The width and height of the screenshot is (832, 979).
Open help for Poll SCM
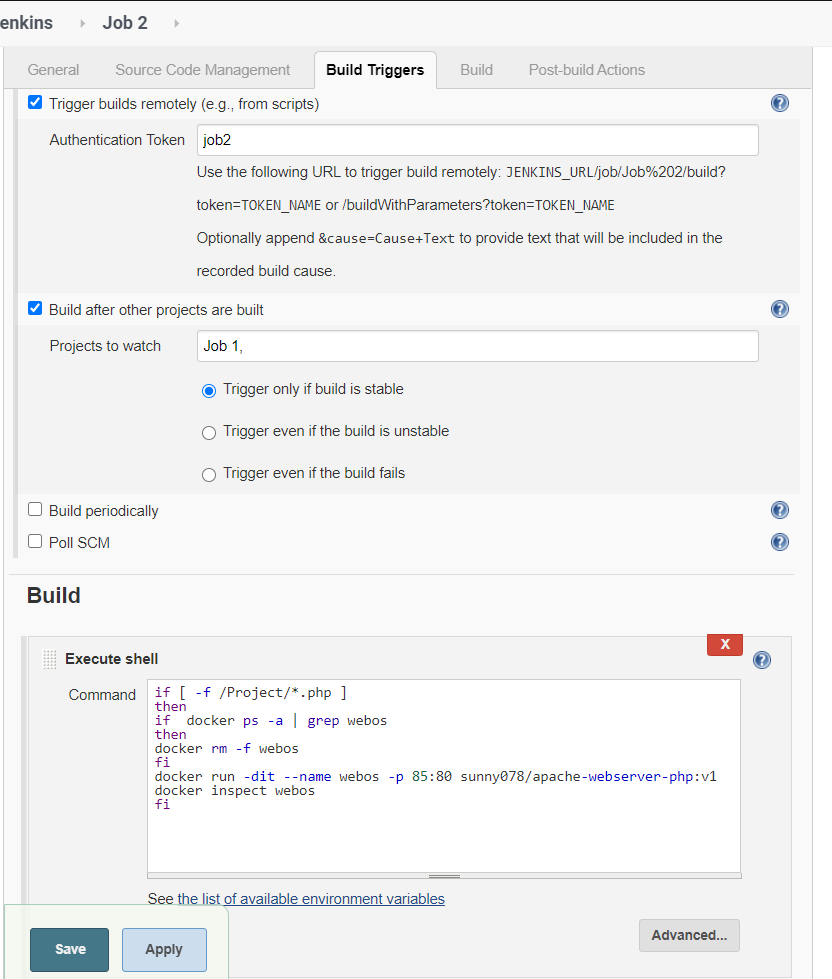(779, 541)
